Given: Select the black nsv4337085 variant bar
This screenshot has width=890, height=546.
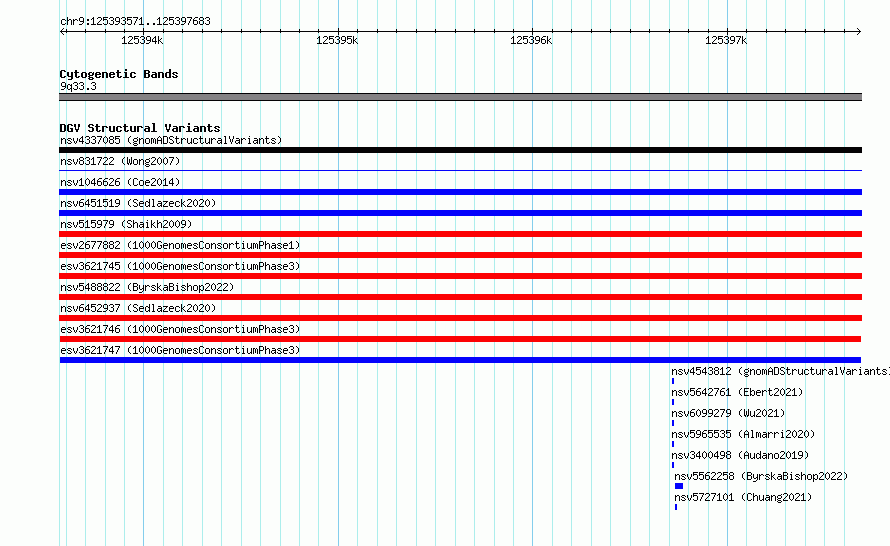Looking at the screenshot, I should click(460, 150).
